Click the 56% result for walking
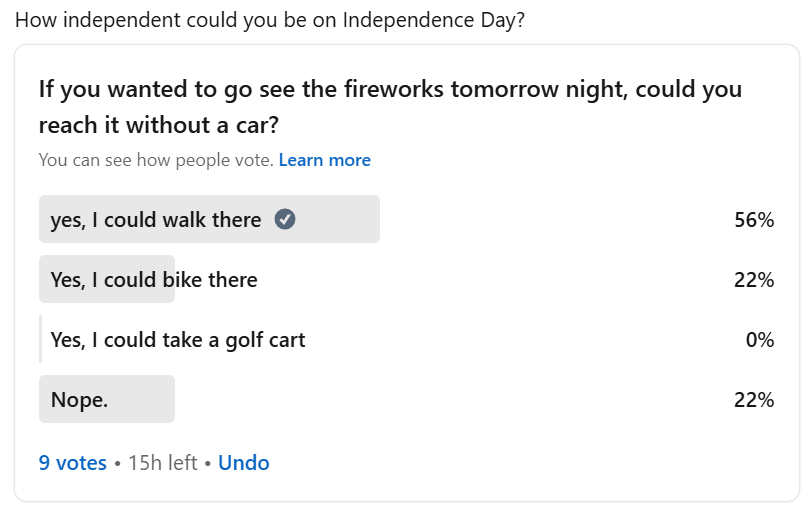 [754, 220]
